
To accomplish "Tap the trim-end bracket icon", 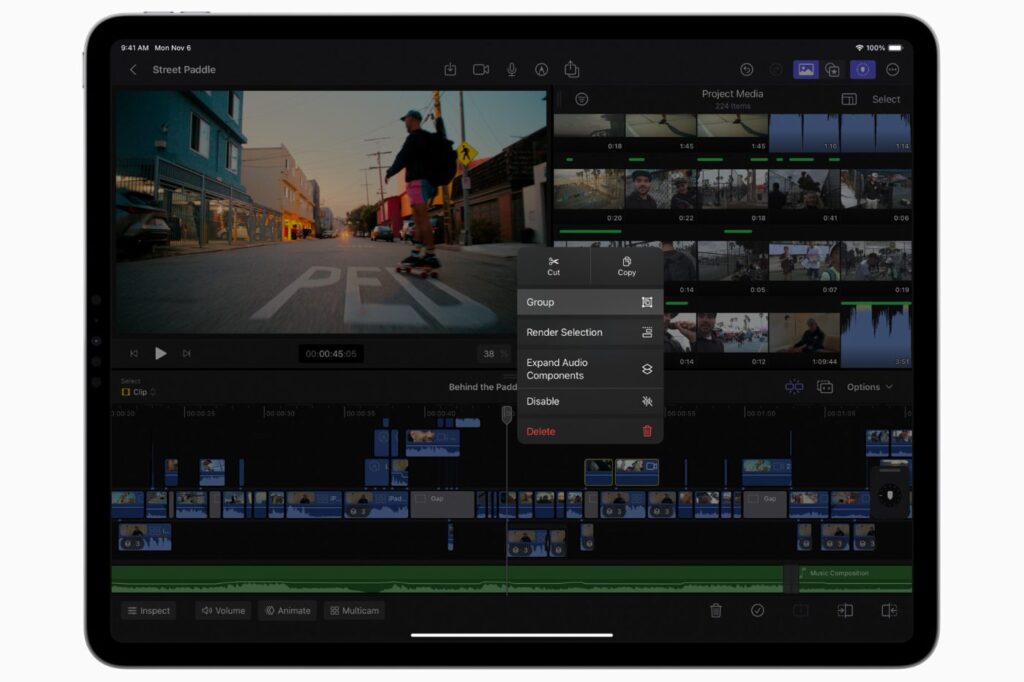I will [889, 610].
